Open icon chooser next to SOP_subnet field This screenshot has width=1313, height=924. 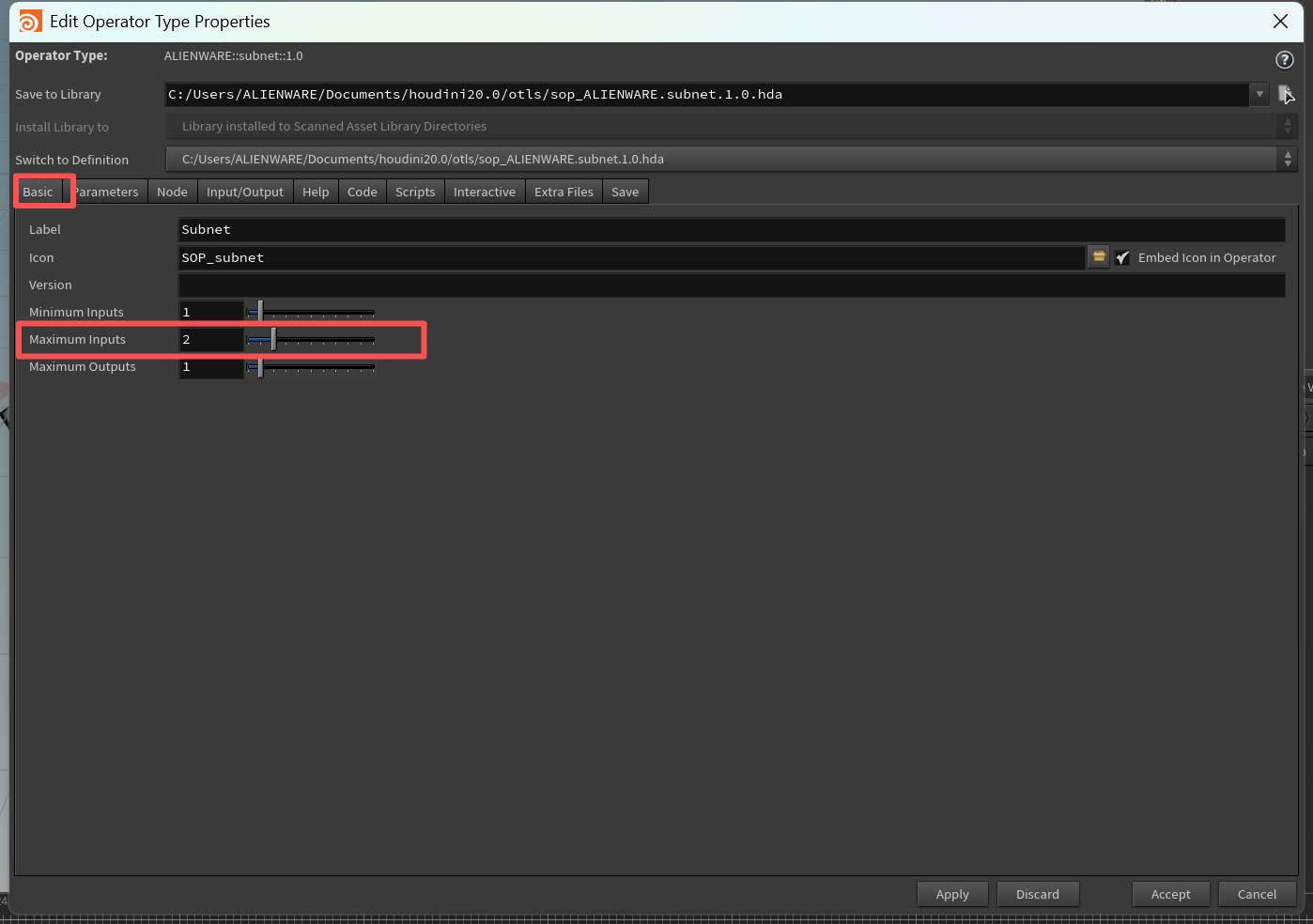1098,257
